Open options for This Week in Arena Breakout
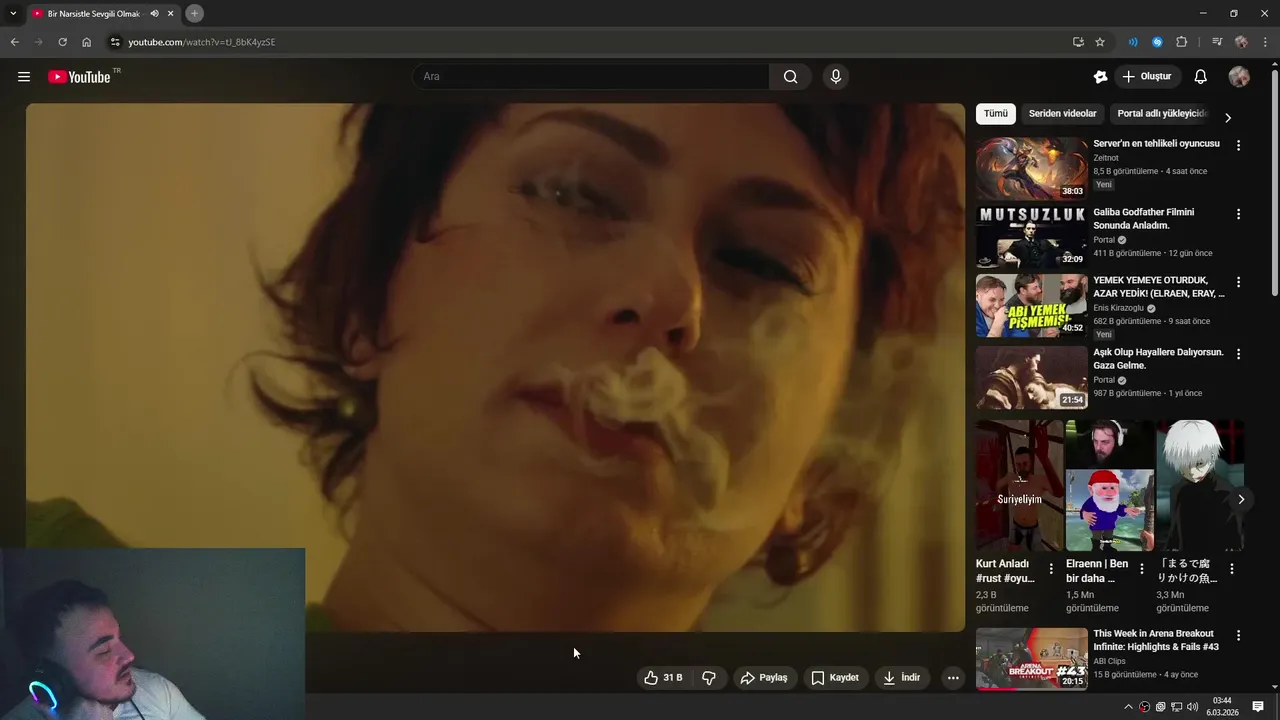This screenshot has width=1280, height=720. coord(1238,636)
